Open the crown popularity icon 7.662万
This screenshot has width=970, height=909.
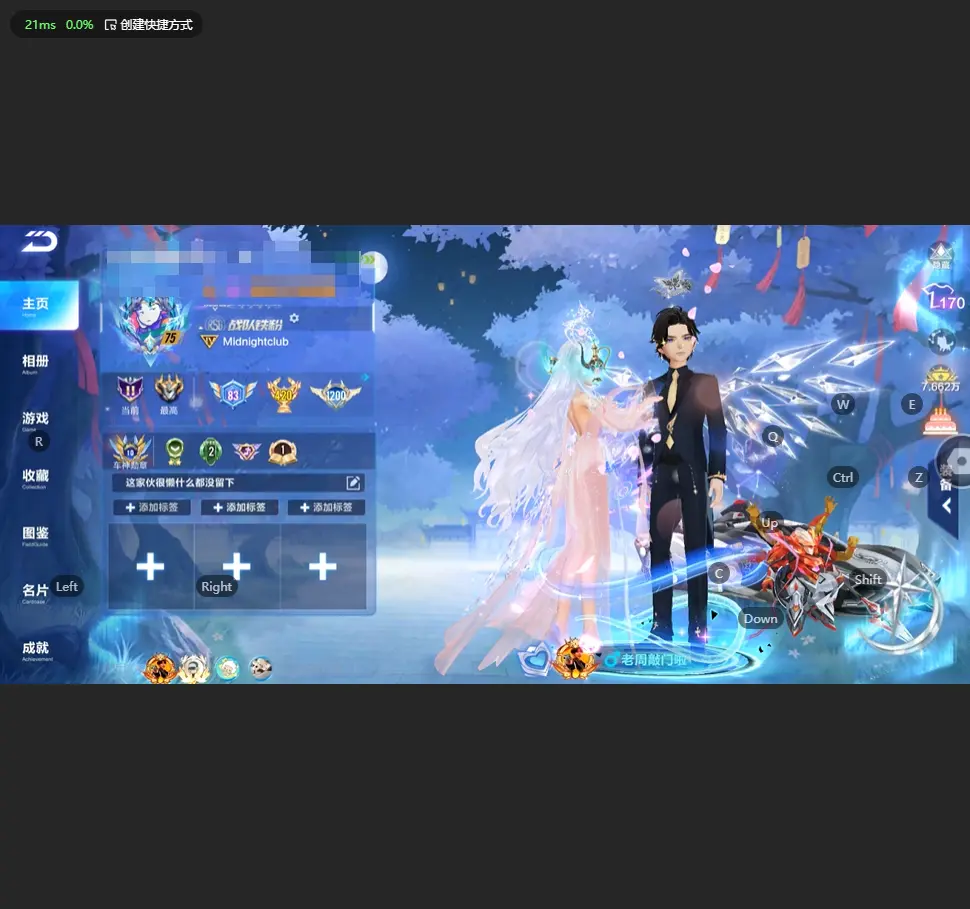[940, 379]
